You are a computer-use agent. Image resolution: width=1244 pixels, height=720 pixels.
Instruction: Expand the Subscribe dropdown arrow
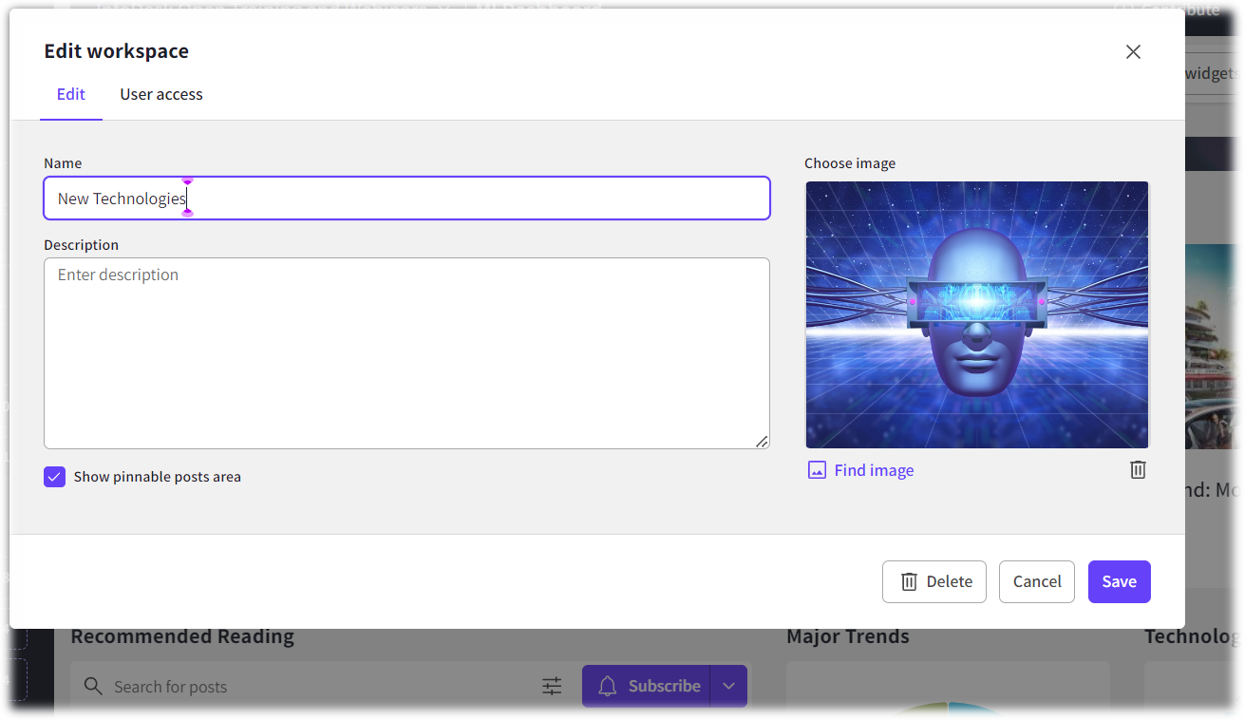[729, 686]
